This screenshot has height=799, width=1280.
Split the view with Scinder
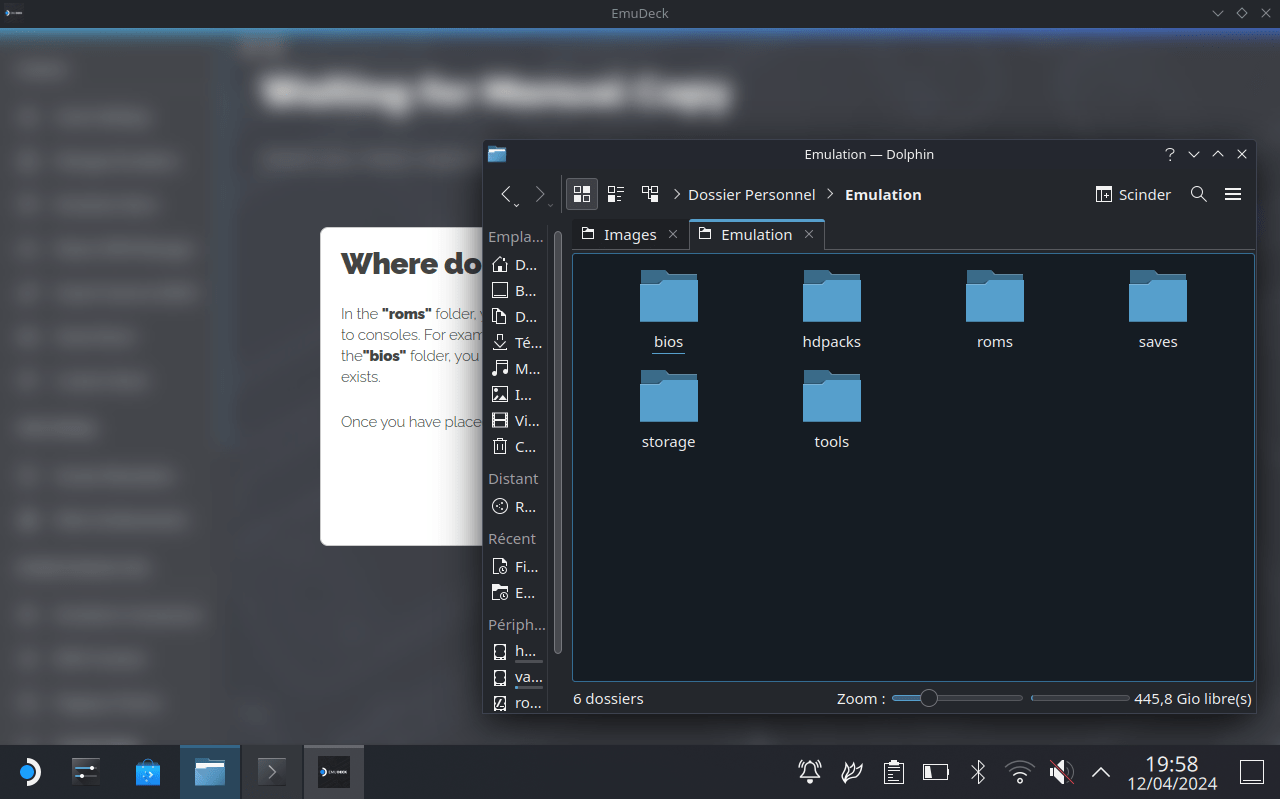1133,194
